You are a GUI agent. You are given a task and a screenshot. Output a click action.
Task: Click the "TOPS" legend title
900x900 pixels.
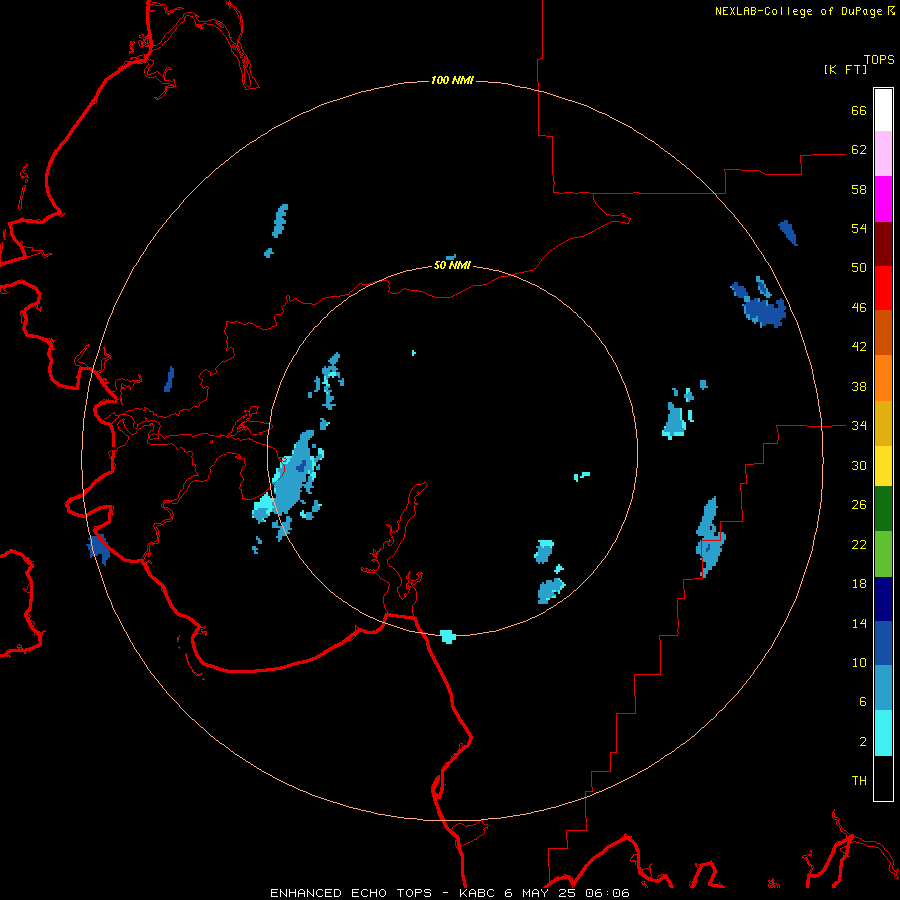879,60
